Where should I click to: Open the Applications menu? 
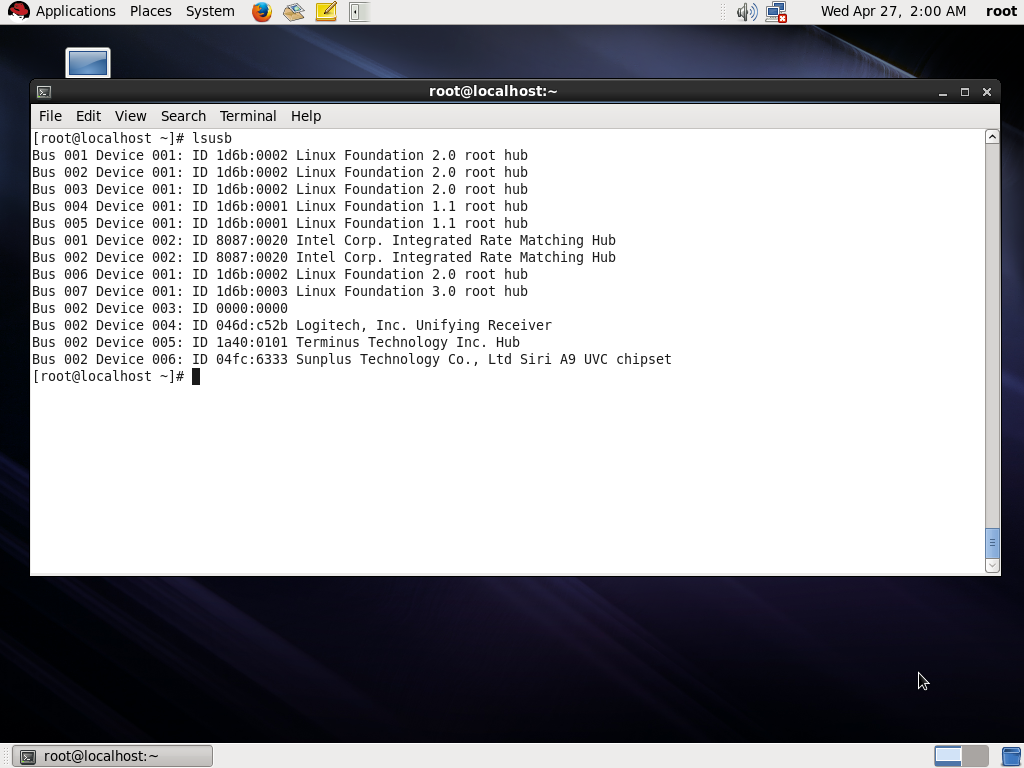(x=75, y=11)
